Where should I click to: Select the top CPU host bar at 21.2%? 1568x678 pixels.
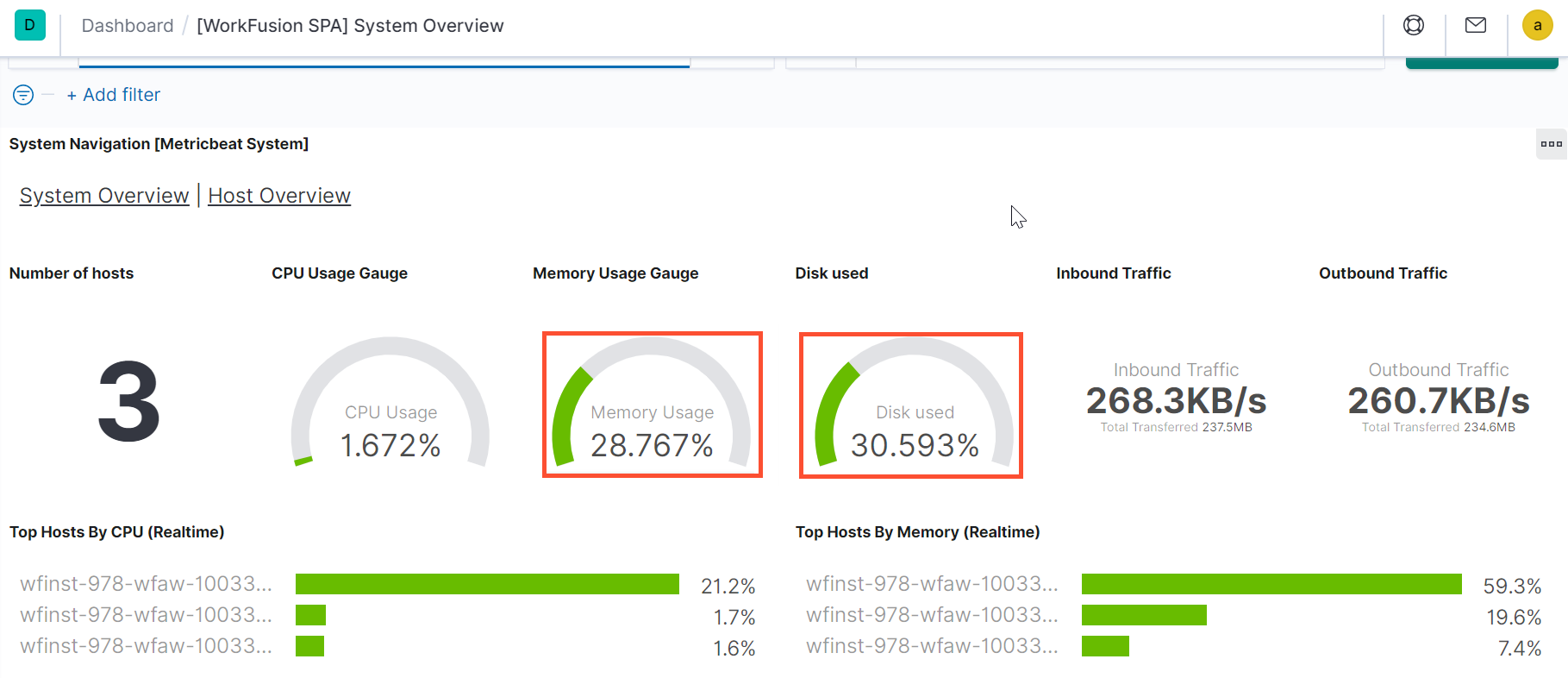tap(487, 584)
